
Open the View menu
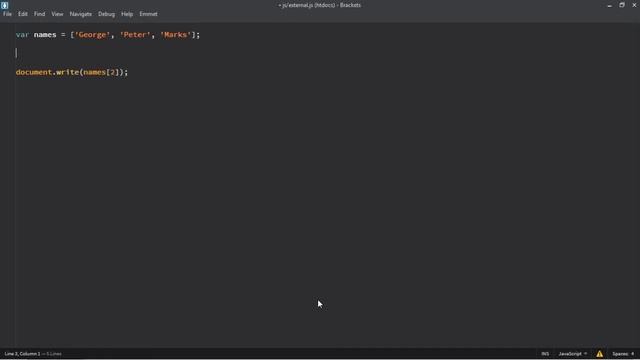pyautogui.click(x=57, y=14)
